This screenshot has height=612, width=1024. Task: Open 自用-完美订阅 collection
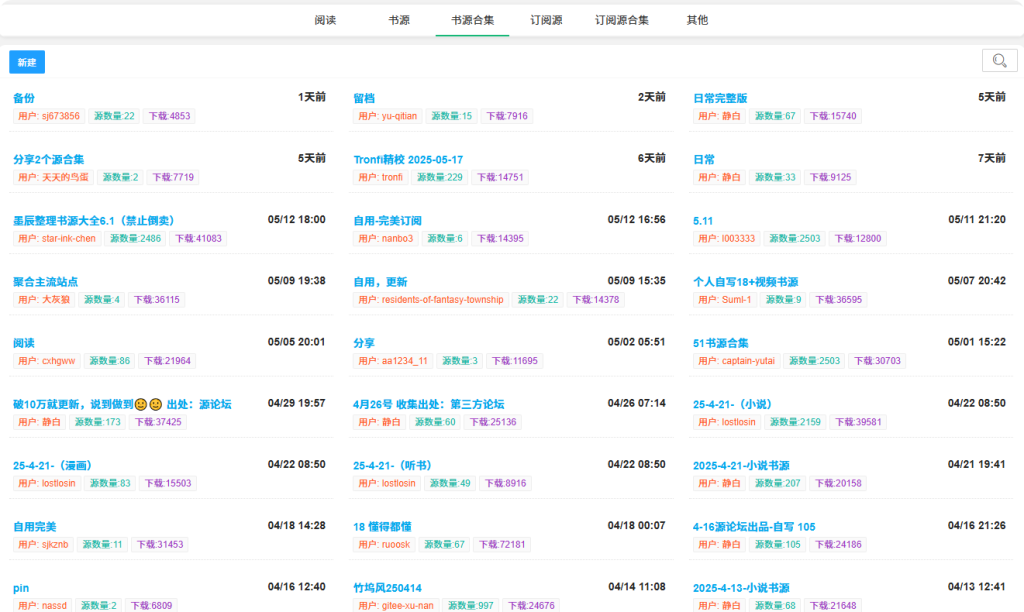pos(387,221)
